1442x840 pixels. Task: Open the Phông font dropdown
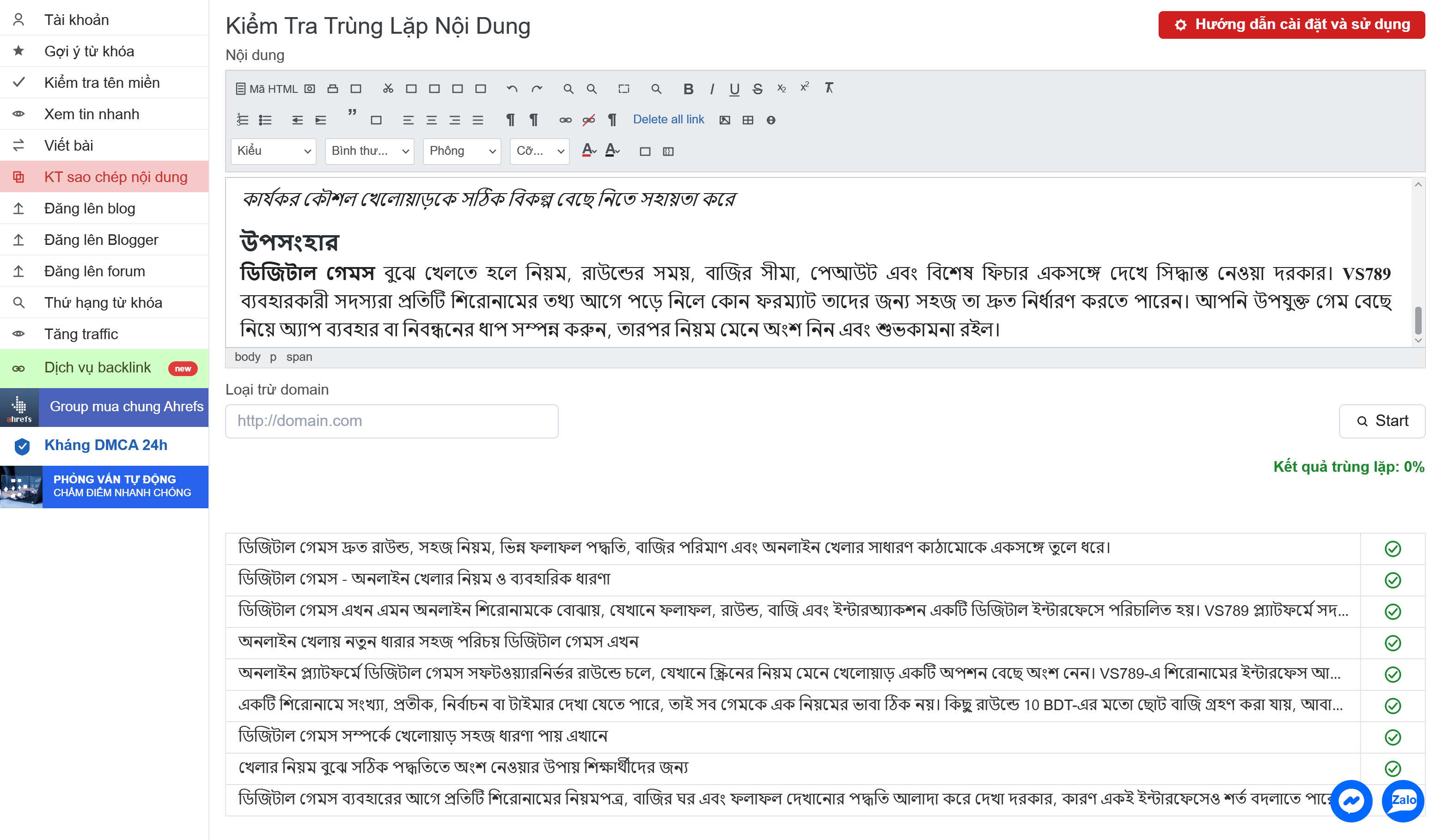[462, 151]
